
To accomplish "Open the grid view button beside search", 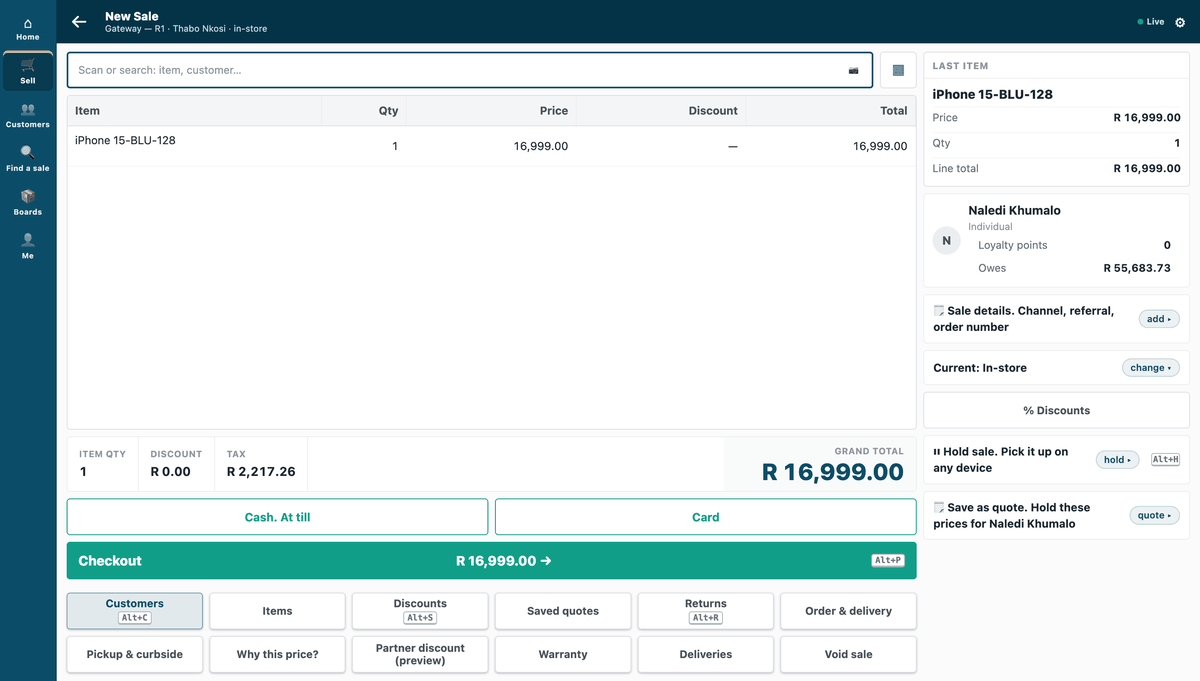I will tap(898, 70).
